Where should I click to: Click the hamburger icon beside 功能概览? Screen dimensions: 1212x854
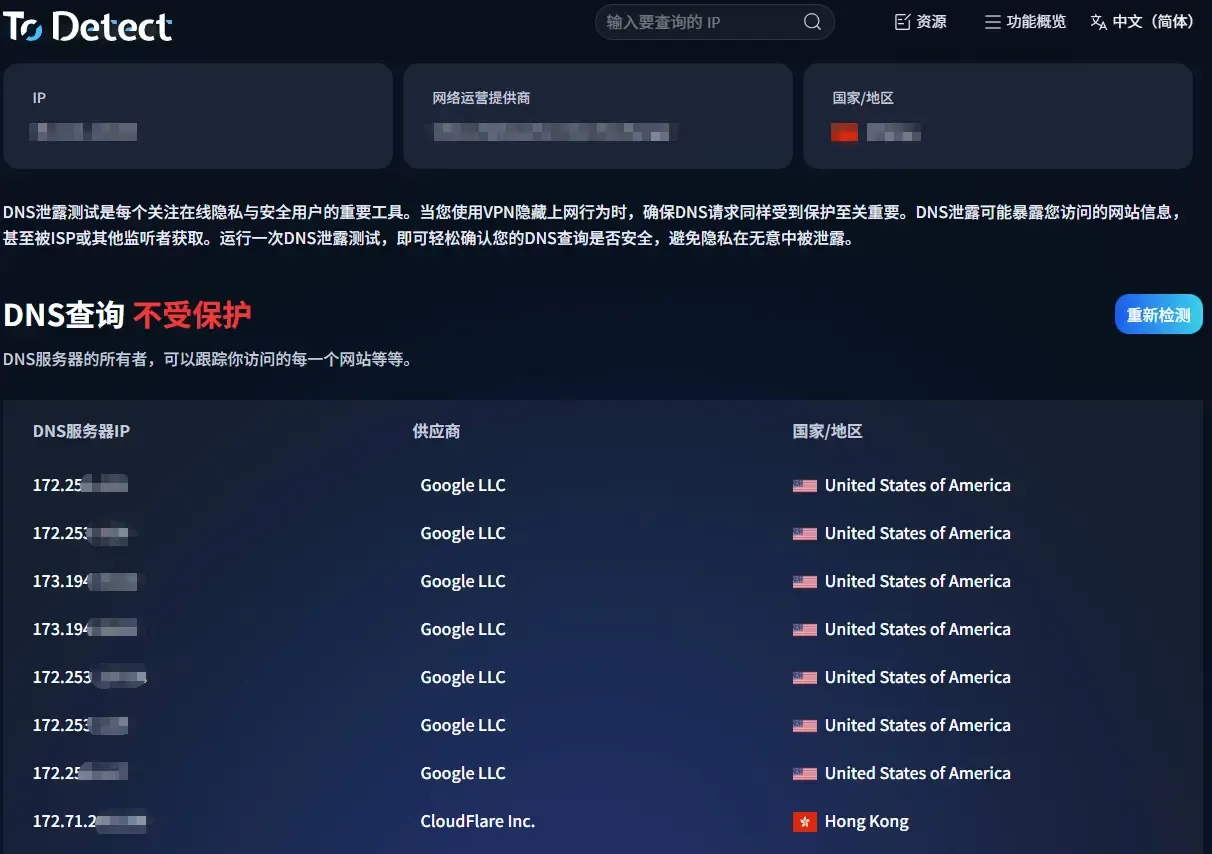[x=992, y=22]
